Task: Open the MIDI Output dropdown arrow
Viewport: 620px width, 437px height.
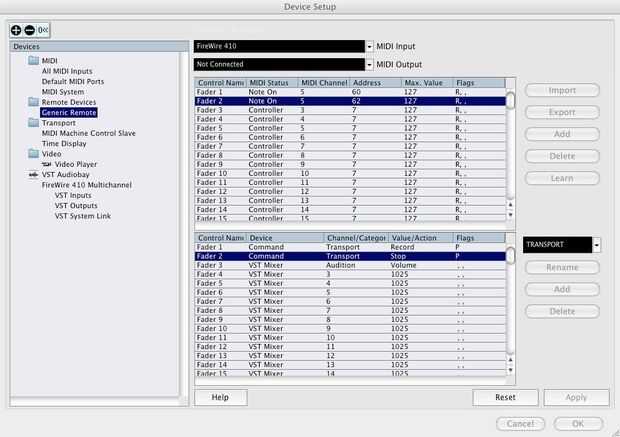Action: click(369, 64)
